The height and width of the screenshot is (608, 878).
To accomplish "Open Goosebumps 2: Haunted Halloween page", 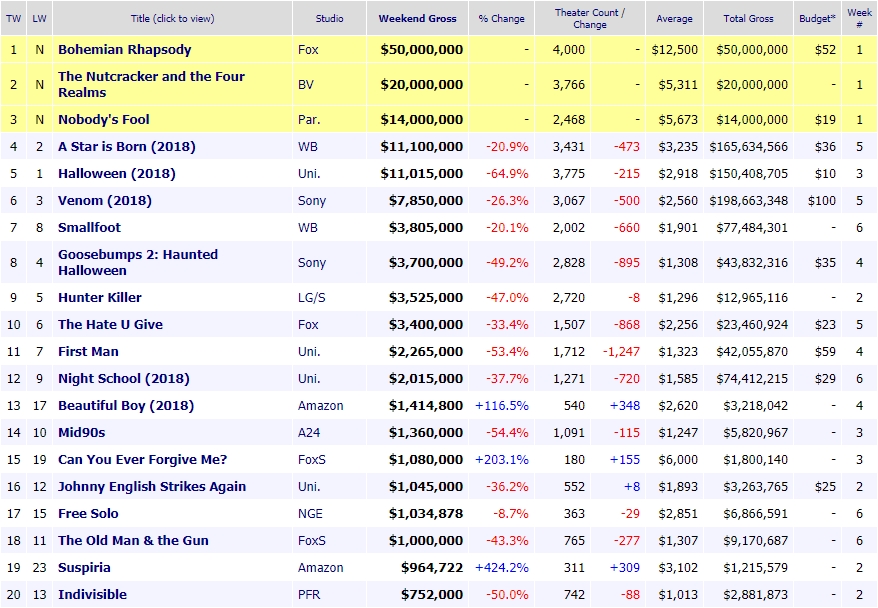I will click(x=138, y=263).
